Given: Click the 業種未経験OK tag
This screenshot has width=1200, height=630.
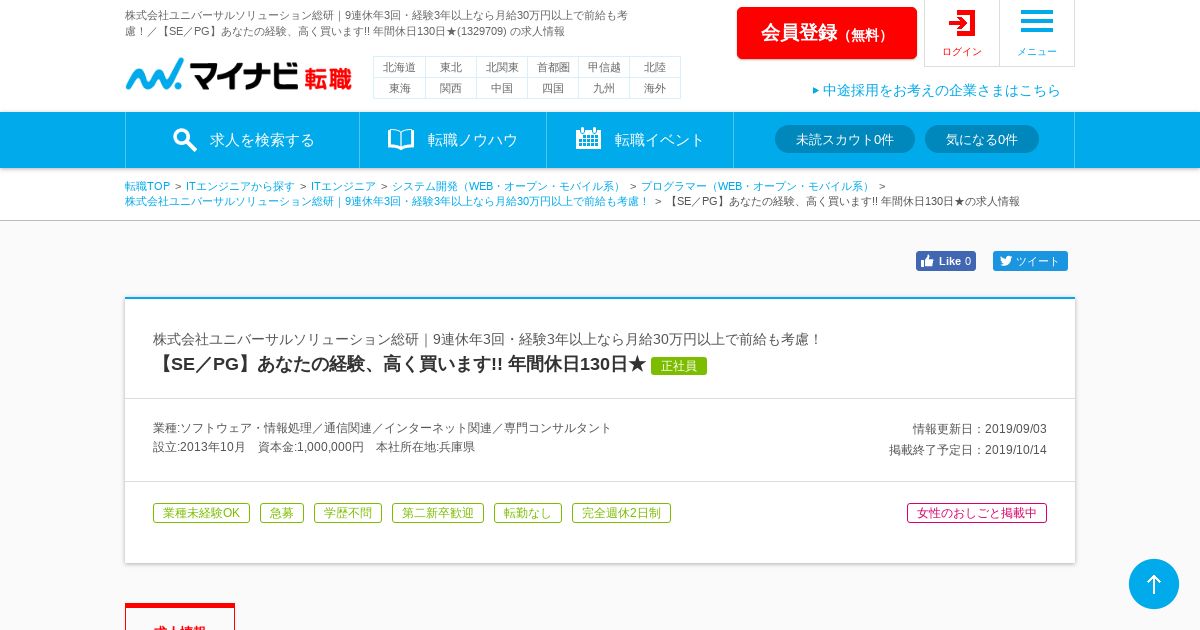Looking at the screenshot, I should (201, 513).
